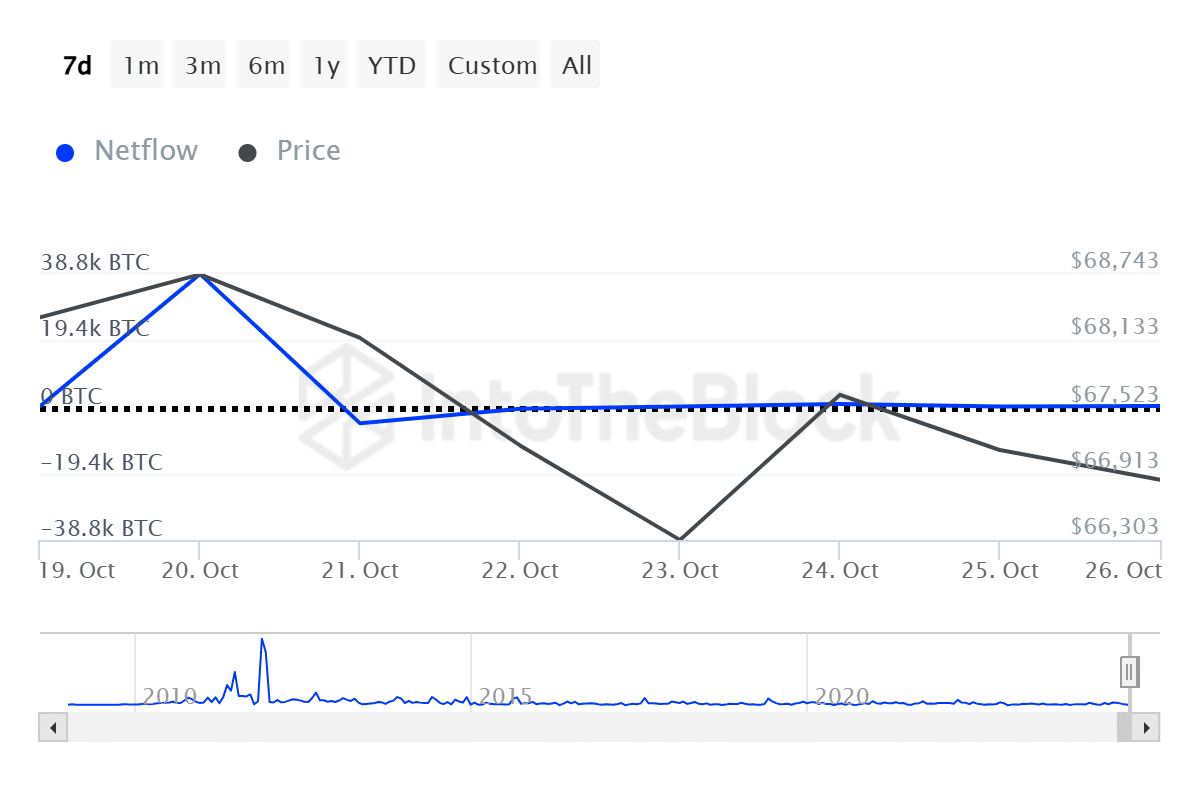Select the 1m timeframe

137,64
